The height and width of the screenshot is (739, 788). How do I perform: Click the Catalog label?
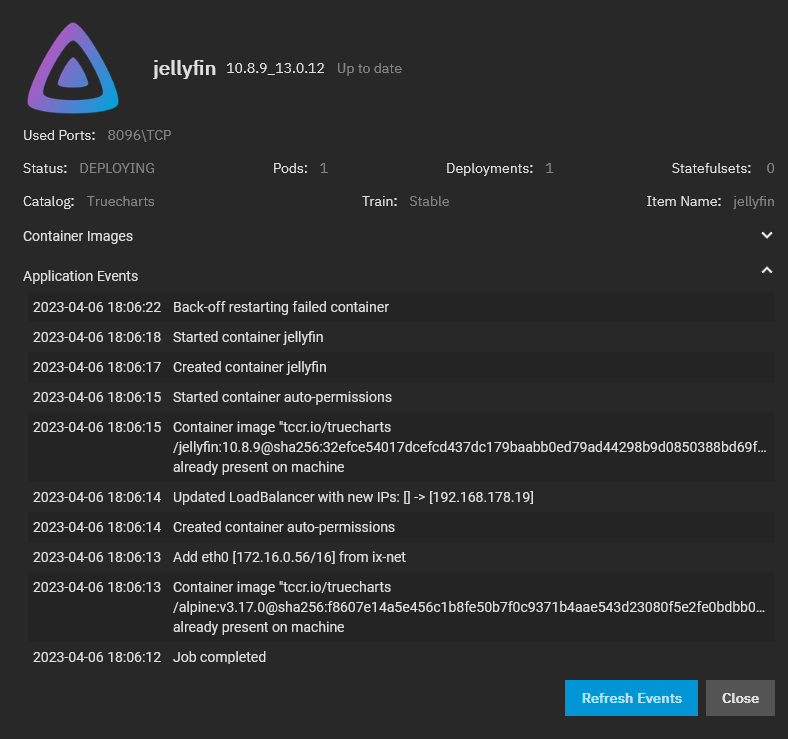coord(49,202)
